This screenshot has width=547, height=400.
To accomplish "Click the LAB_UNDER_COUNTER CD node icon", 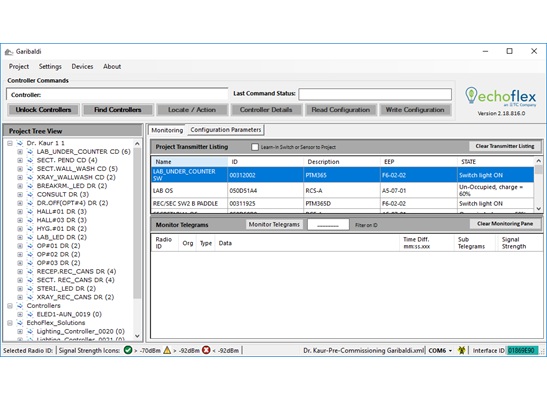I will (30, 152).
